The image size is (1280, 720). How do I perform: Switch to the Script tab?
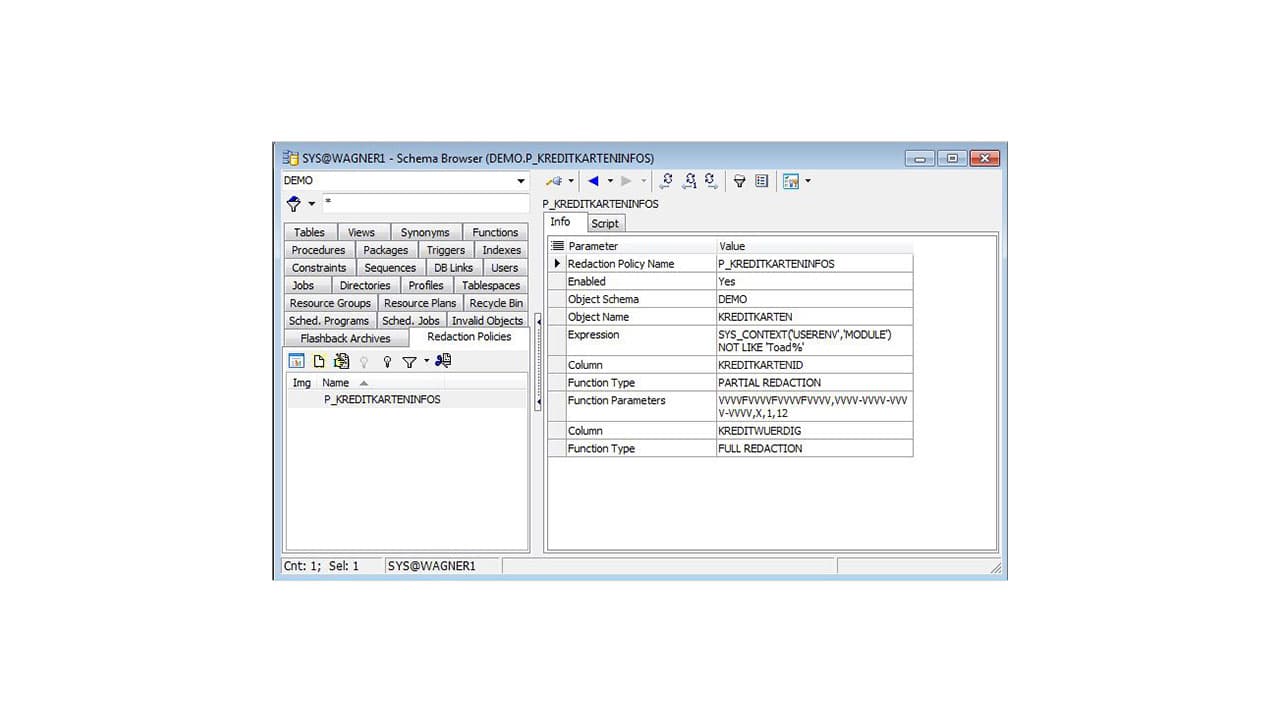point(605,223)
